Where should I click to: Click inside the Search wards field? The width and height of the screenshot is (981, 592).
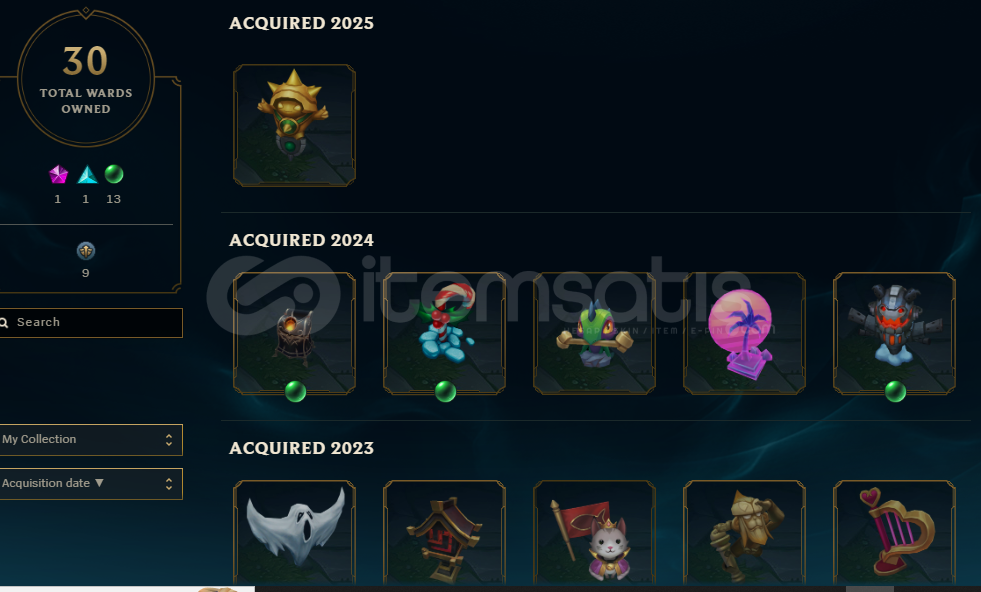coord(91,322)
